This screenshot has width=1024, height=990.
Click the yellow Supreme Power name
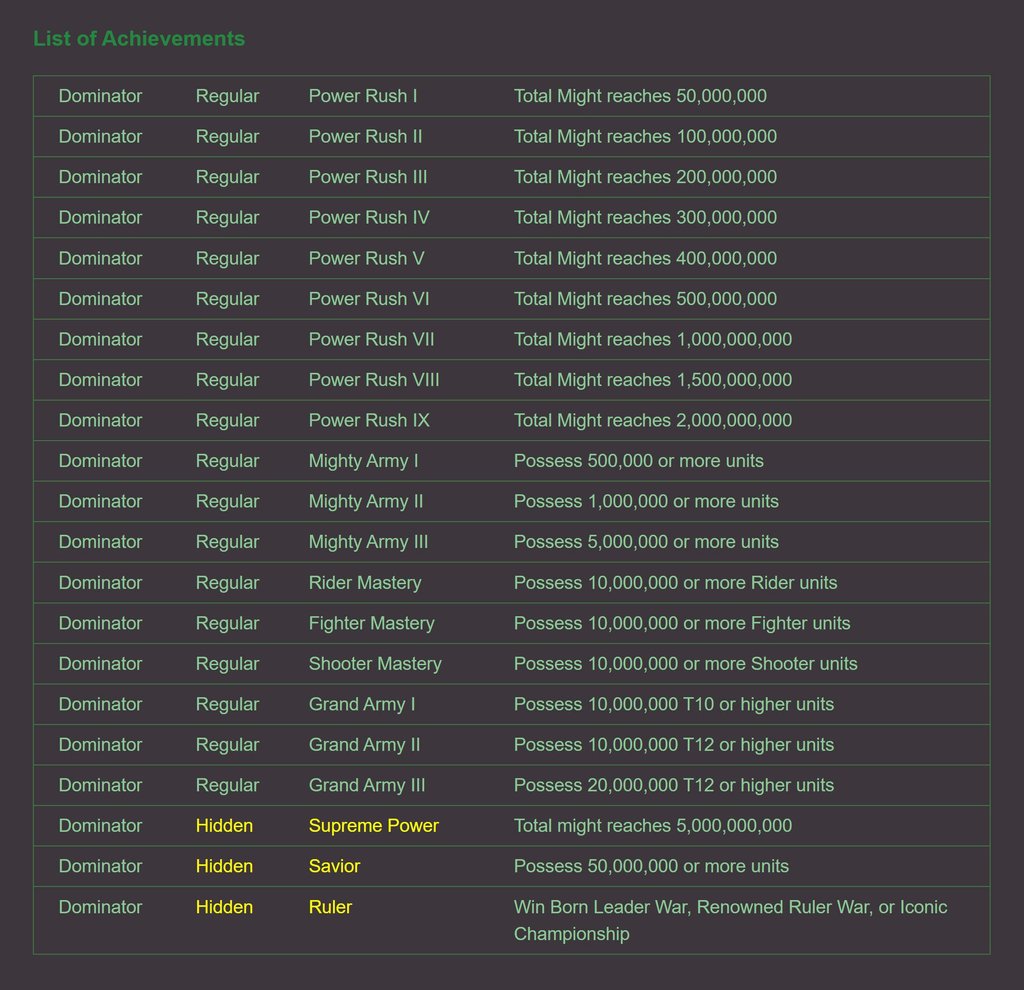tap(374, 826)
